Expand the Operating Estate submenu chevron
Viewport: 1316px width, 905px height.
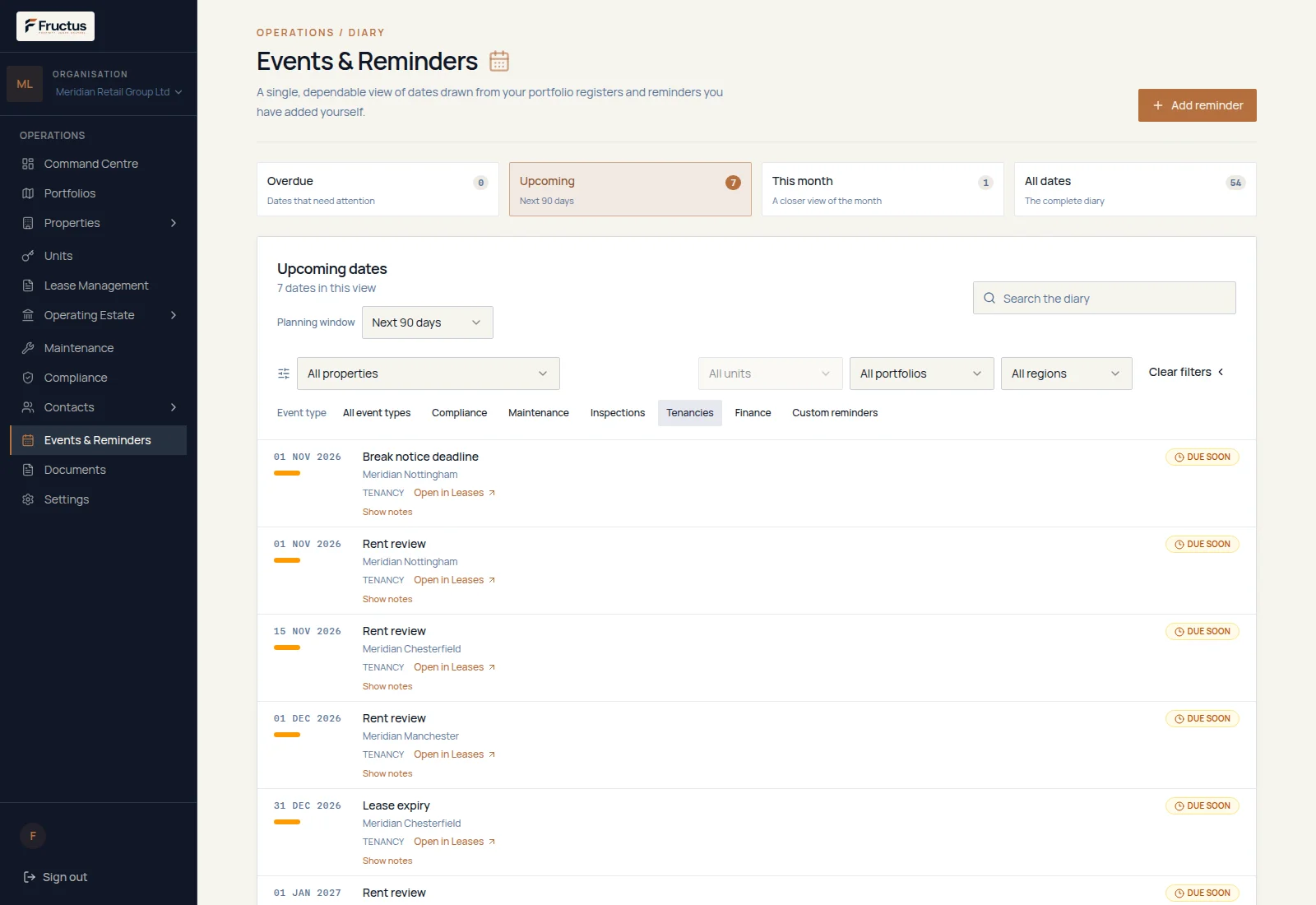[174, 315]
